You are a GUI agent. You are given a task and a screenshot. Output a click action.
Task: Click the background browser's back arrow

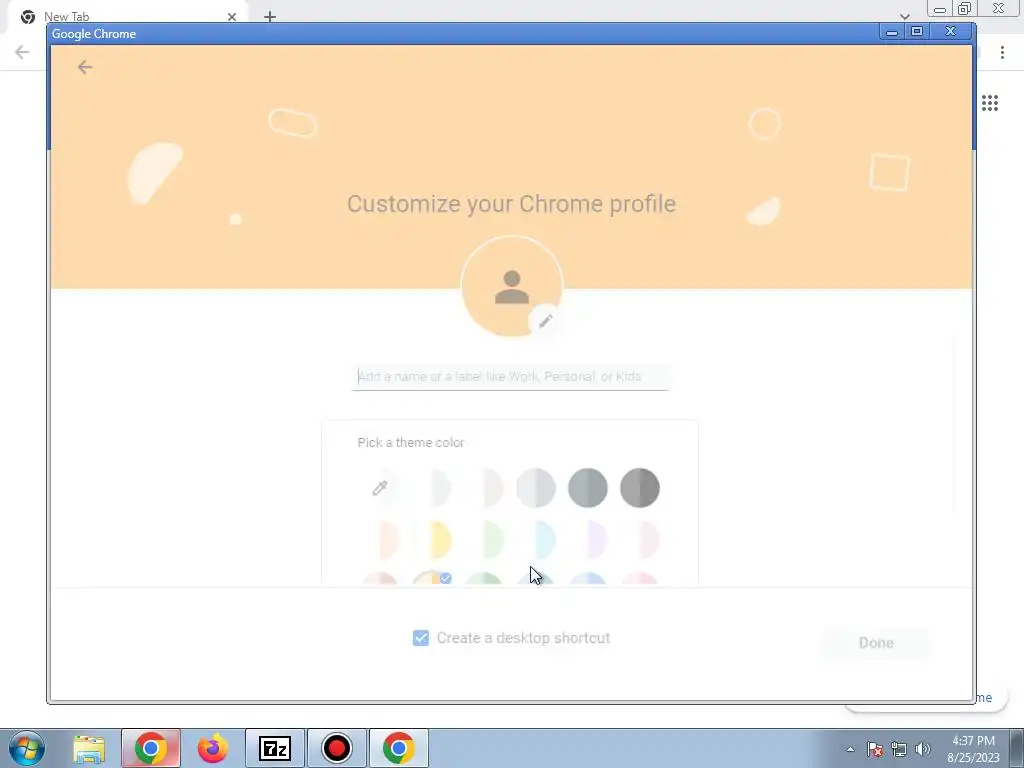22,52
